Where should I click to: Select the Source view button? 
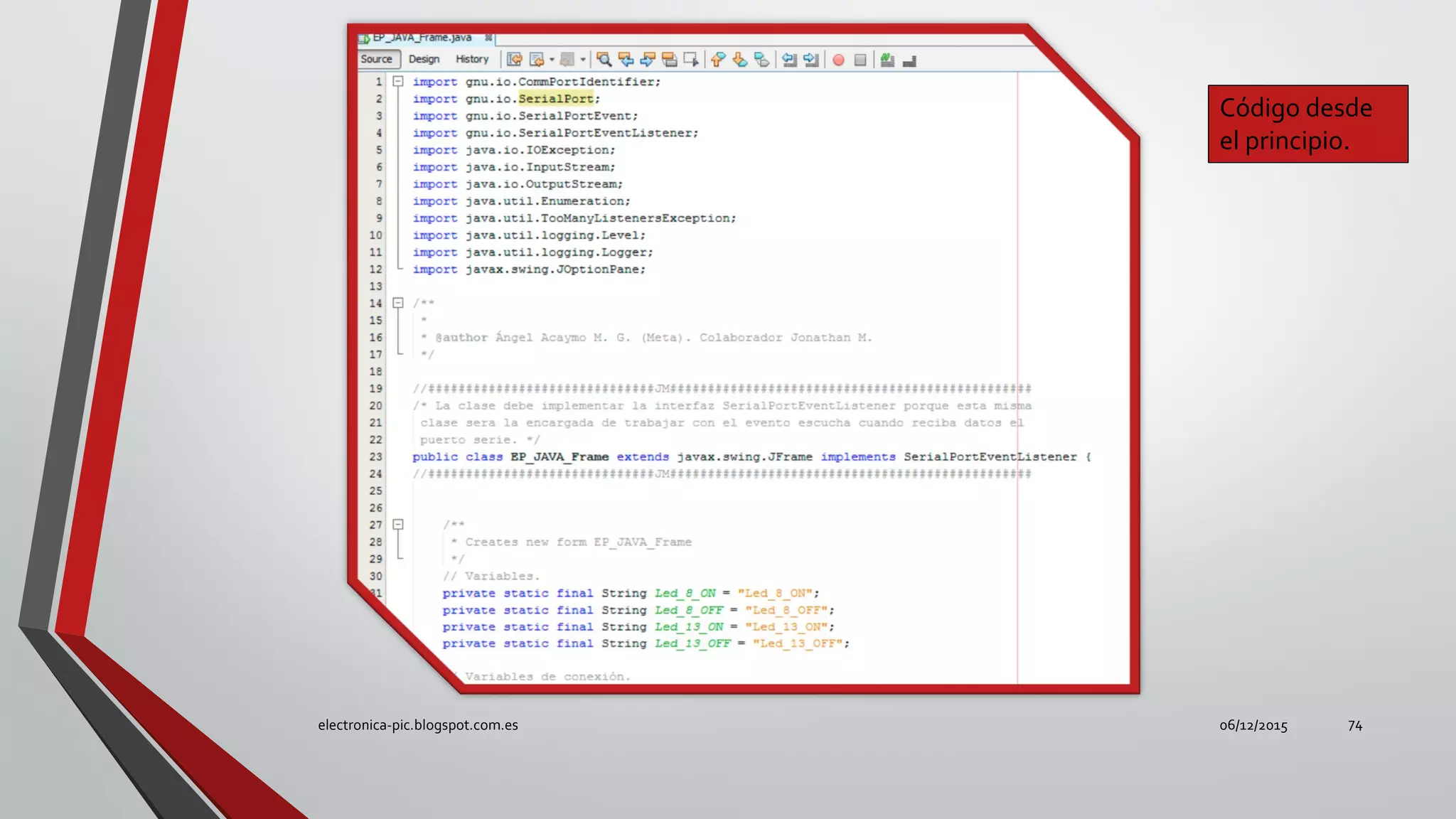pos(377,60)
